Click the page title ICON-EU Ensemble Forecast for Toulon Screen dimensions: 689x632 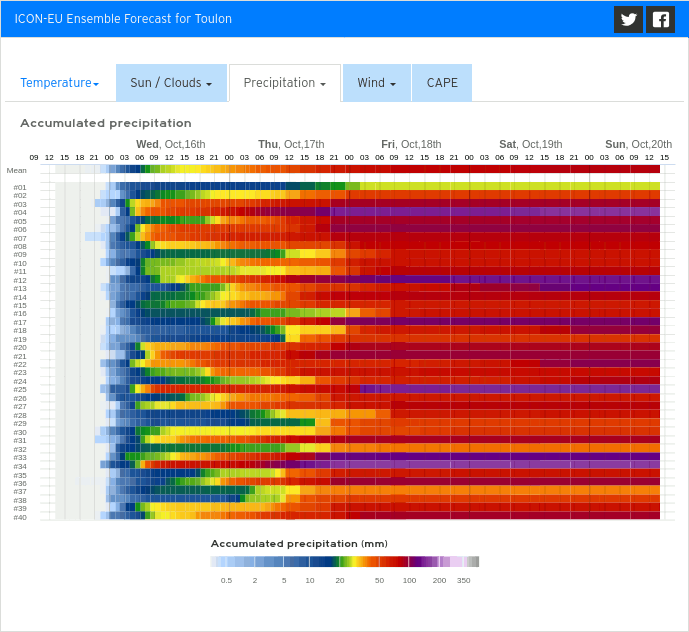[123, 19]
